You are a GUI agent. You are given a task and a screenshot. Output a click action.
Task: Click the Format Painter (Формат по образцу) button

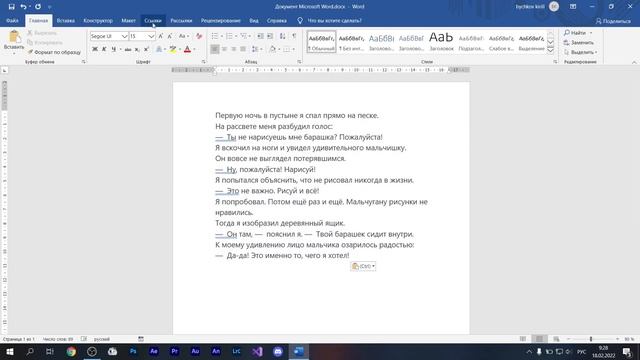tap(54, 52)
